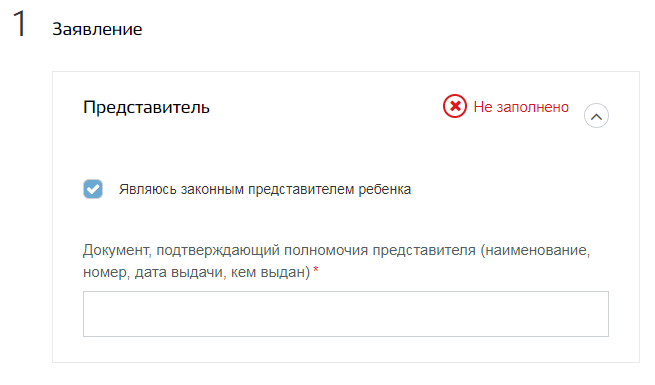The width and height of the screenshot is (655, 385).
Task: Toggle via the Являюсь законным представителем ребенка label
Action: tap(265, 189)
